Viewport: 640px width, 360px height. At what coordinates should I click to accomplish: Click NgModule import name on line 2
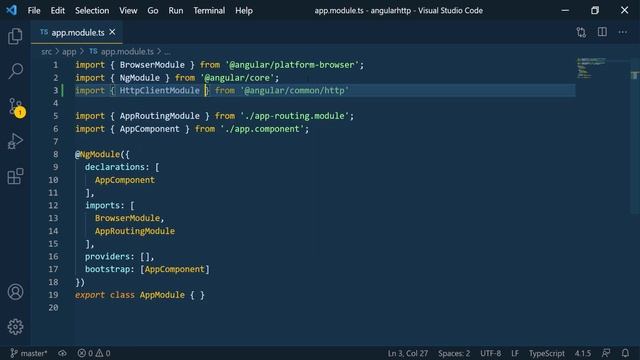pyautogui.click(x=140, y=78)
